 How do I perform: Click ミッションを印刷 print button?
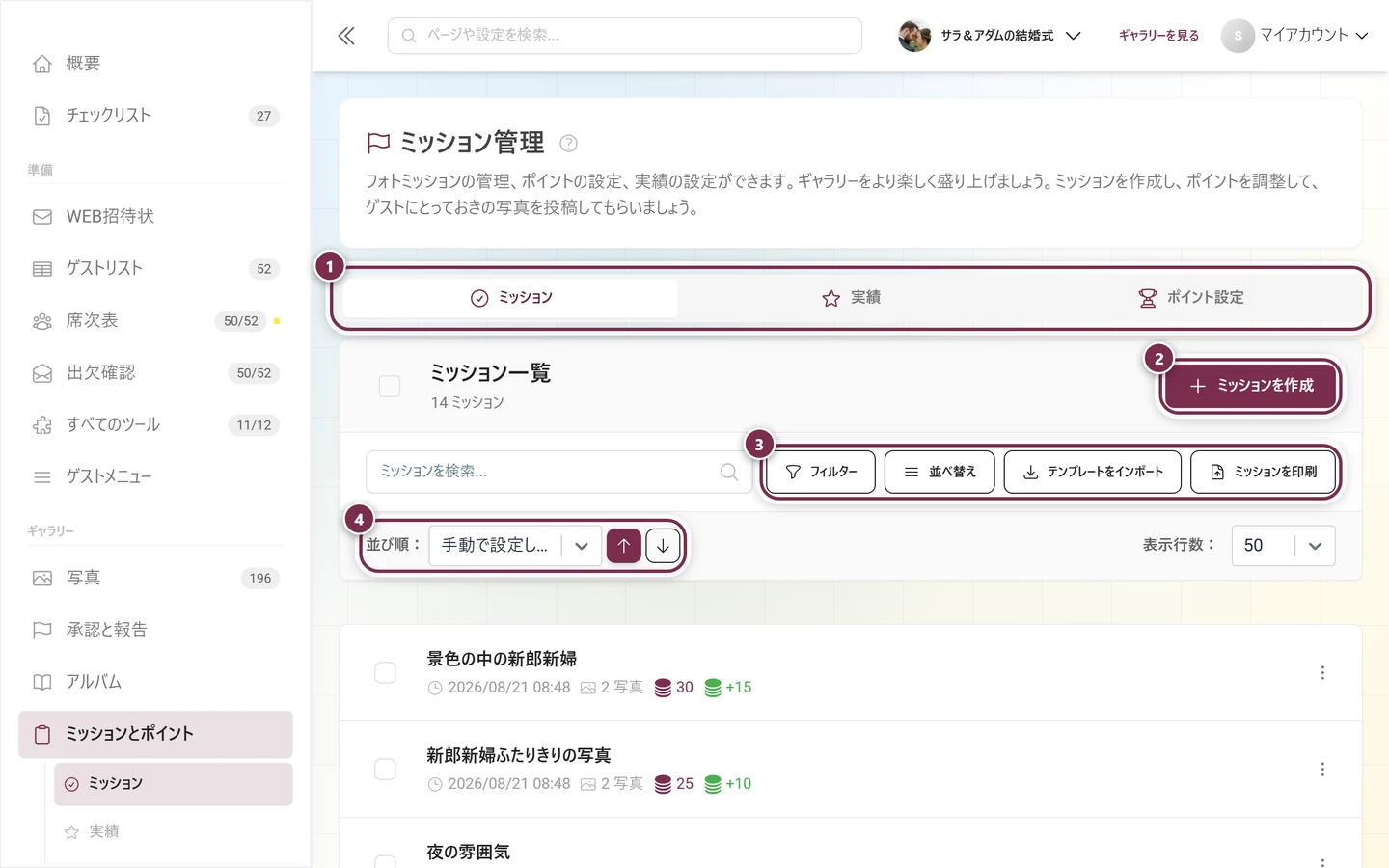point(1264,472)
